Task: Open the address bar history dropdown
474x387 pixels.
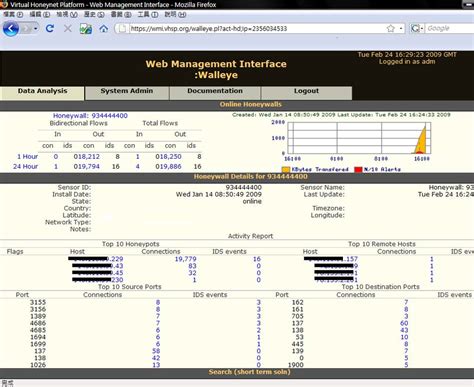Action: [x=401, y=29]
